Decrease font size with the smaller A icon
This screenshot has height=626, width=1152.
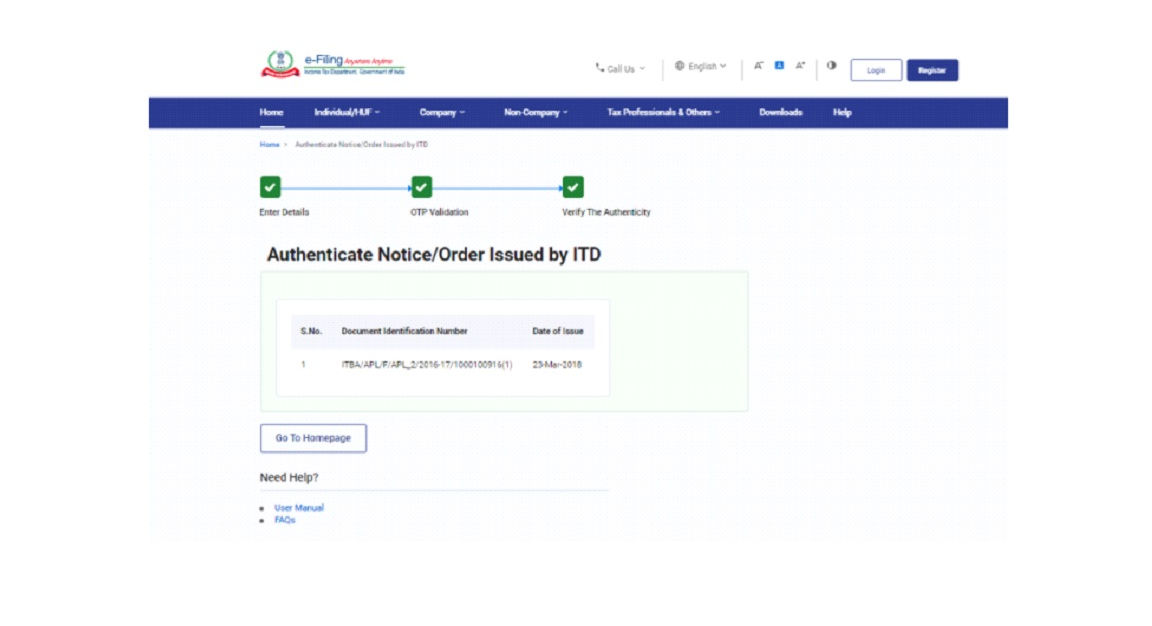(x=759, y=67)
